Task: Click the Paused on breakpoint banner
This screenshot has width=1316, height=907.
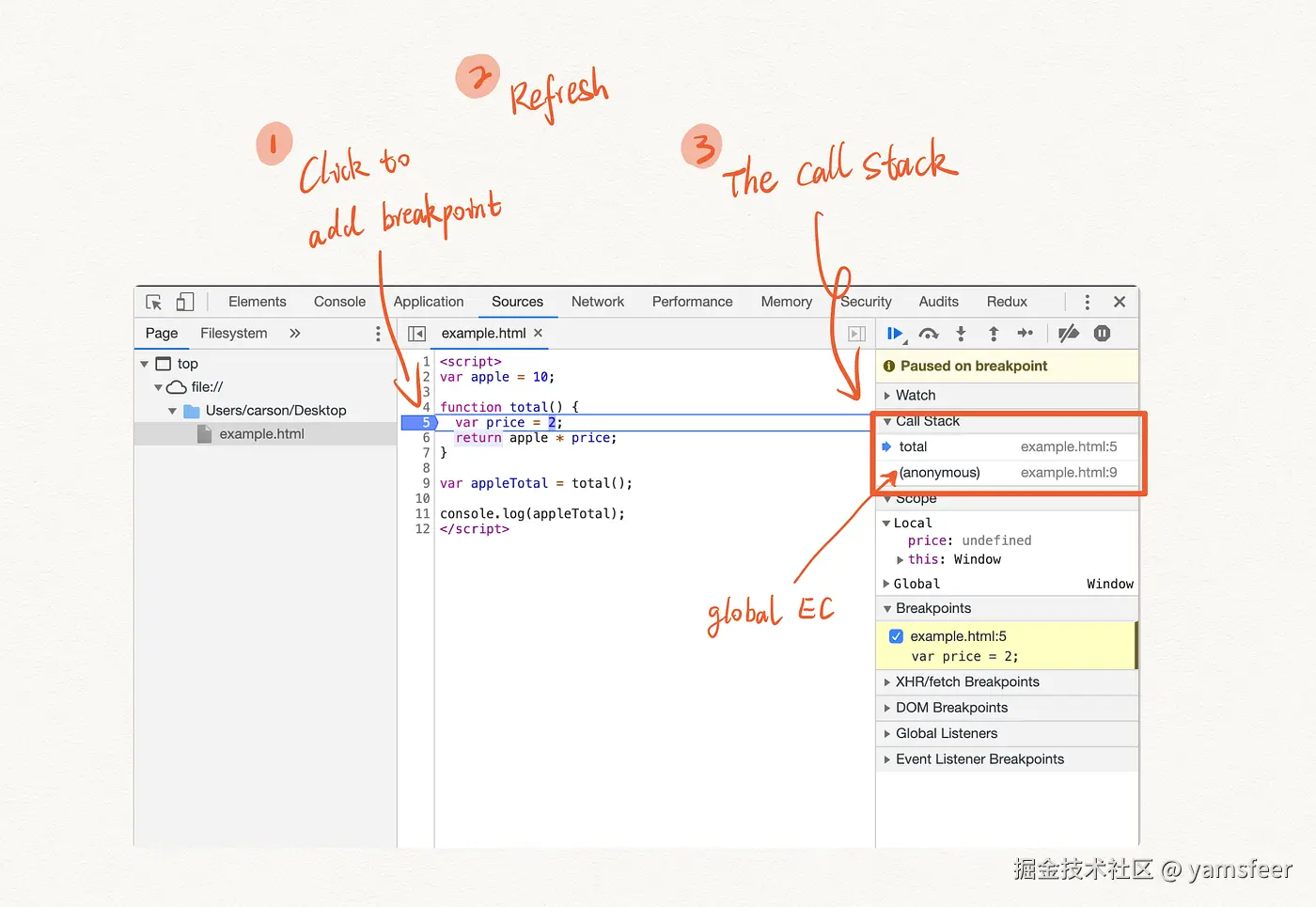Action: (x=1007, y=367)
